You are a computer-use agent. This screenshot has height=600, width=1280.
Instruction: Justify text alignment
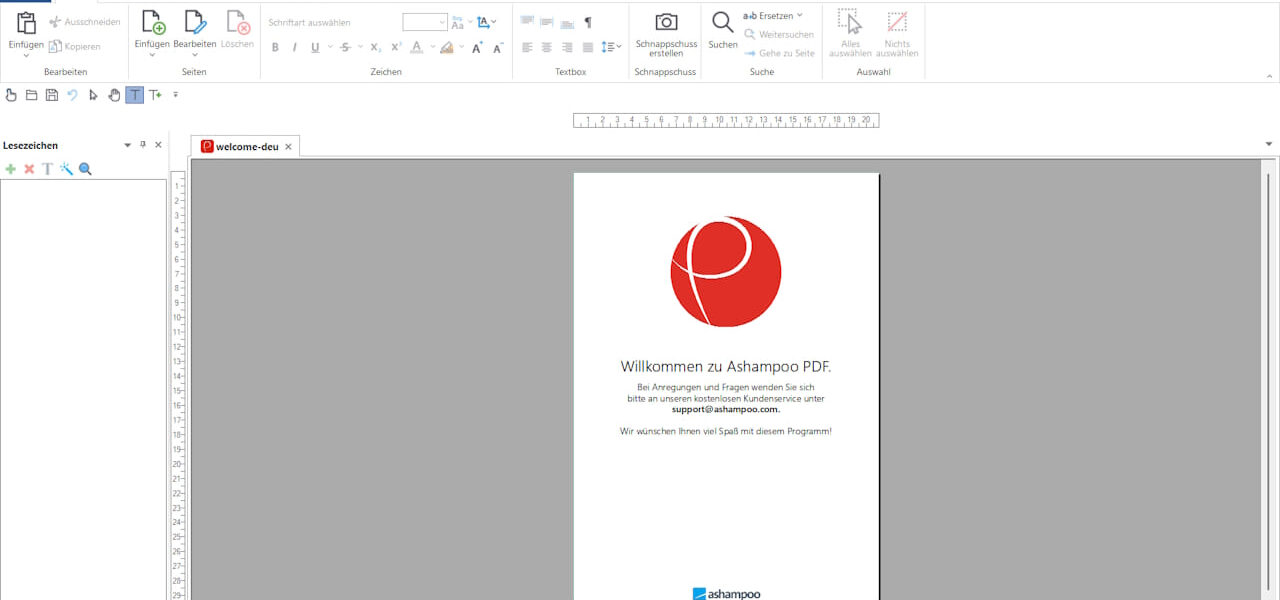(588, 47)
